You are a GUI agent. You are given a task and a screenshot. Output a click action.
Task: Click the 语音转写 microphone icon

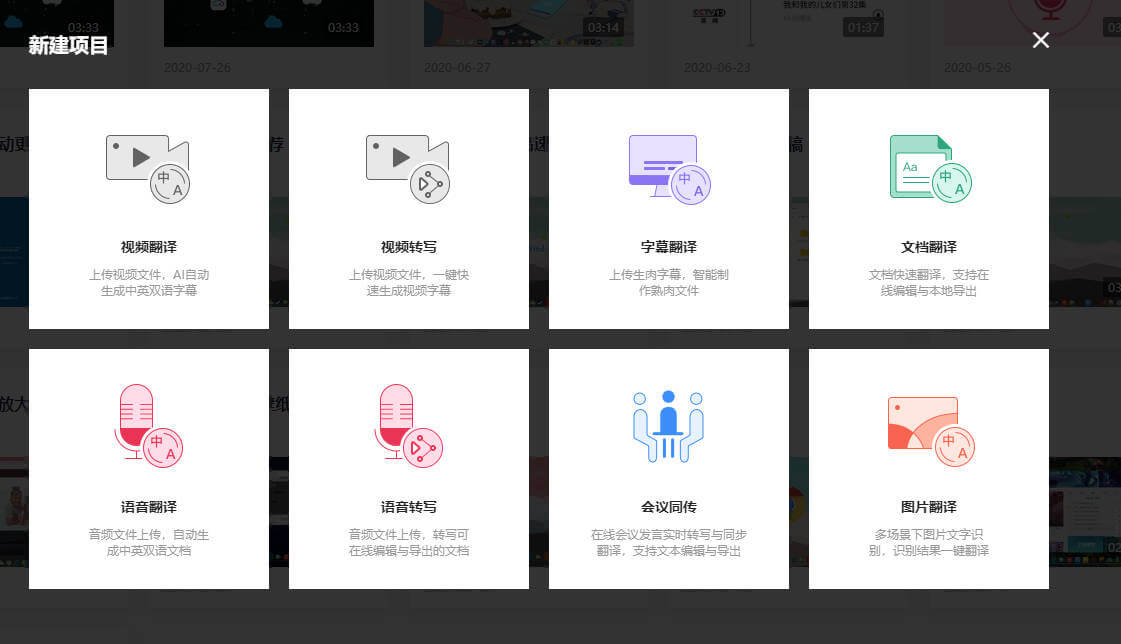409,426
